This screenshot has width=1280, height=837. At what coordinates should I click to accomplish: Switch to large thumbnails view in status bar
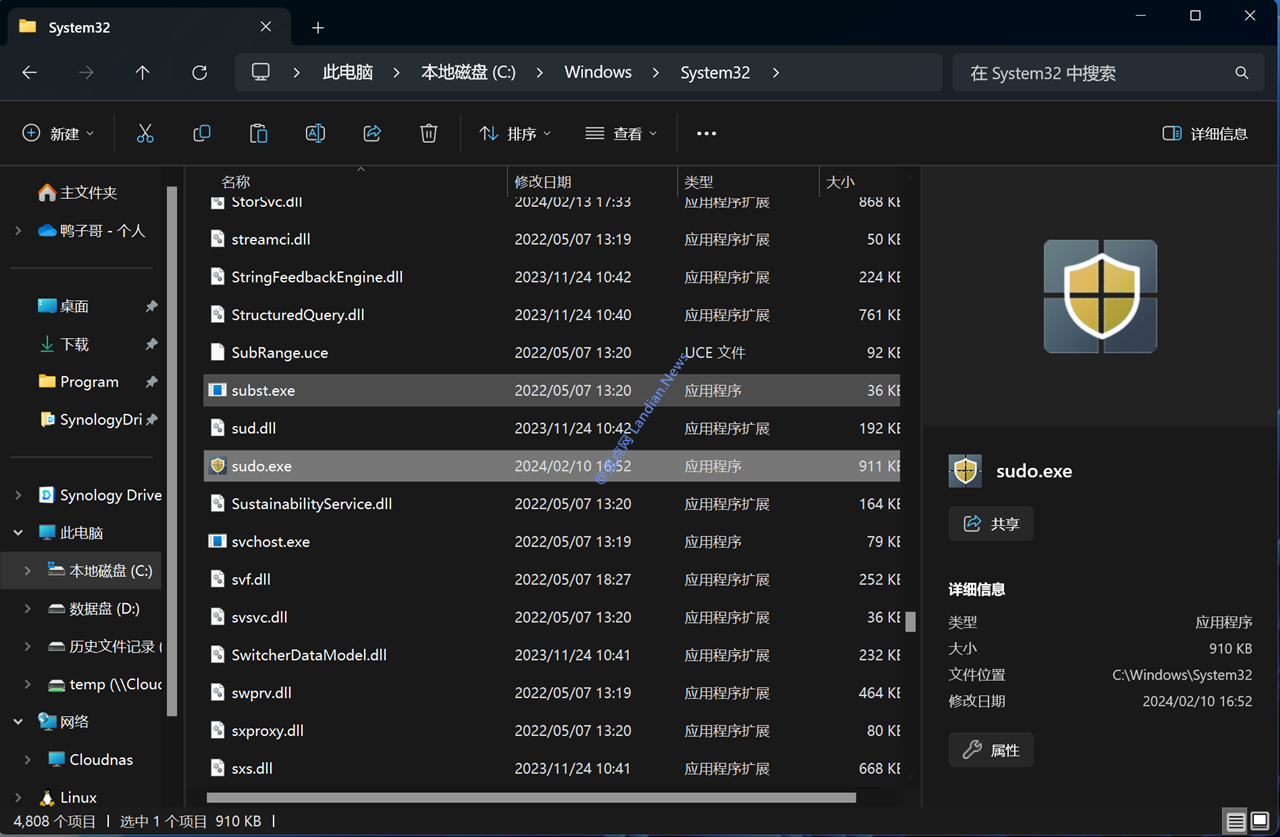tap(1260, 822)
